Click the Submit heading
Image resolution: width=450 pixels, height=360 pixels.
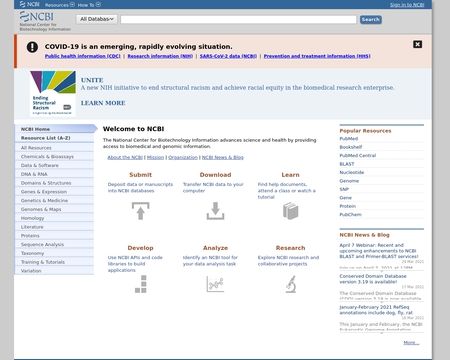(x=140, y=175)
